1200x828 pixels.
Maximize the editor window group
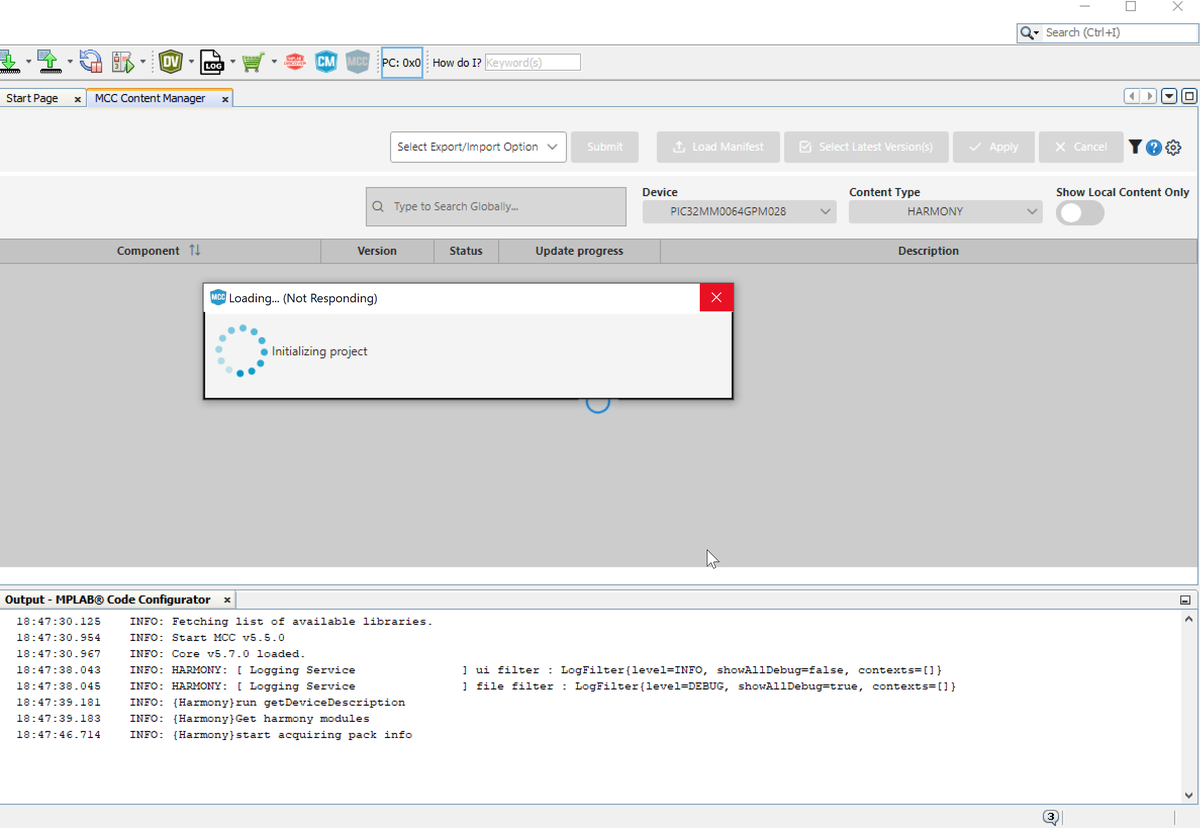[1189, 96]
